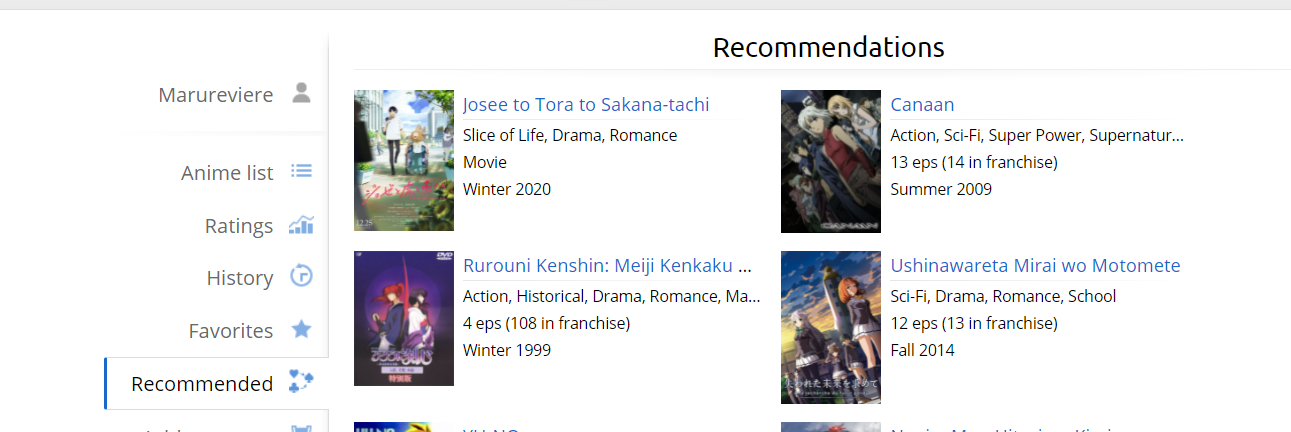
Task: Click the Josee to Tora poster thumbnail
Action: coord(404,160)
